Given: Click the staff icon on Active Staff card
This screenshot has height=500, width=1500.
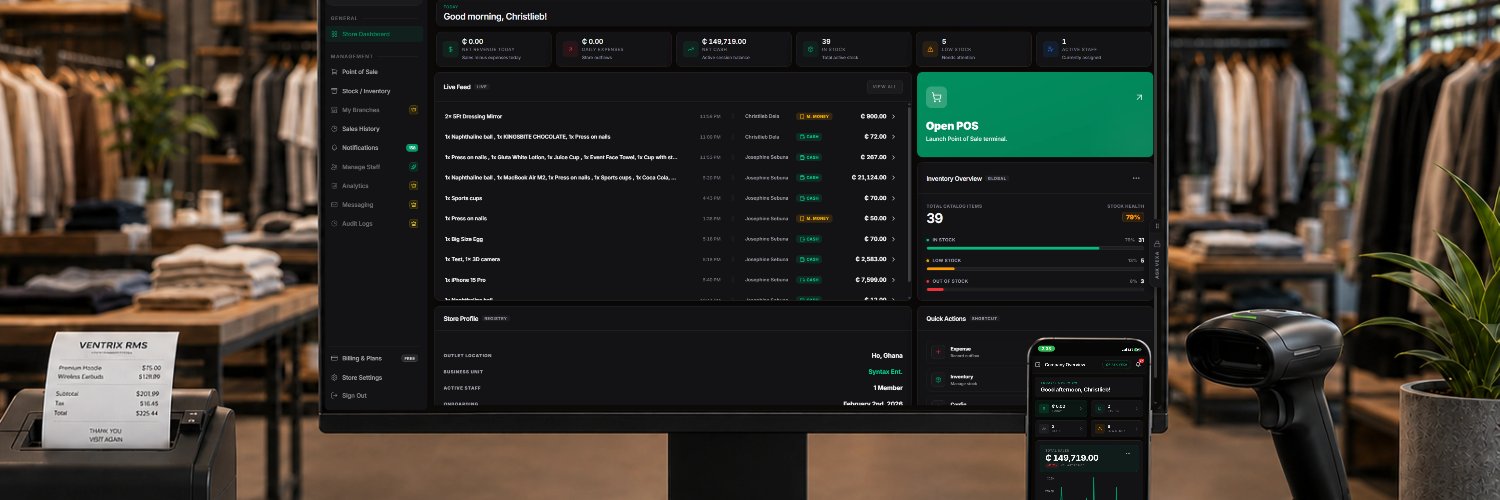Looking at the screenshot, I should (x=1049, y=48).
